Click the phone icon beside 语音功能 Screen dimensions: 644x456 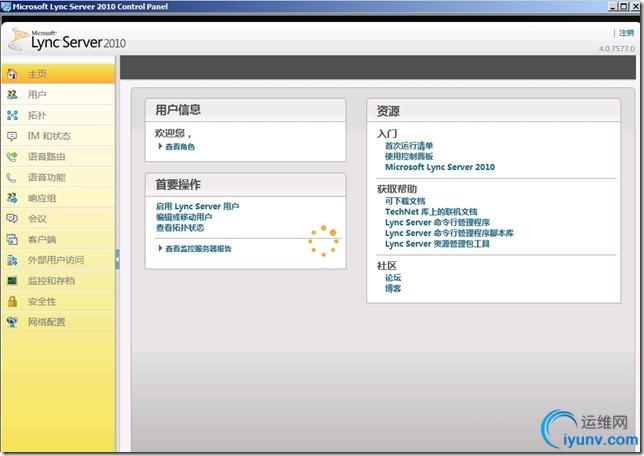(12, 177)
